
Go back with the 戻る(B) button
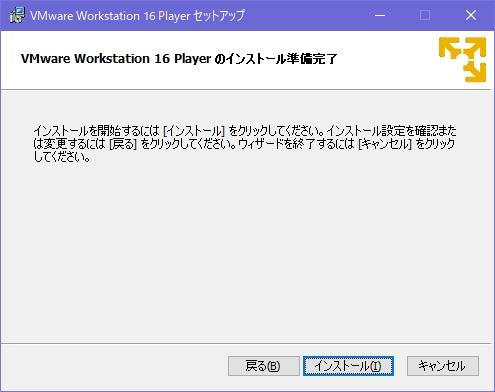264,366
